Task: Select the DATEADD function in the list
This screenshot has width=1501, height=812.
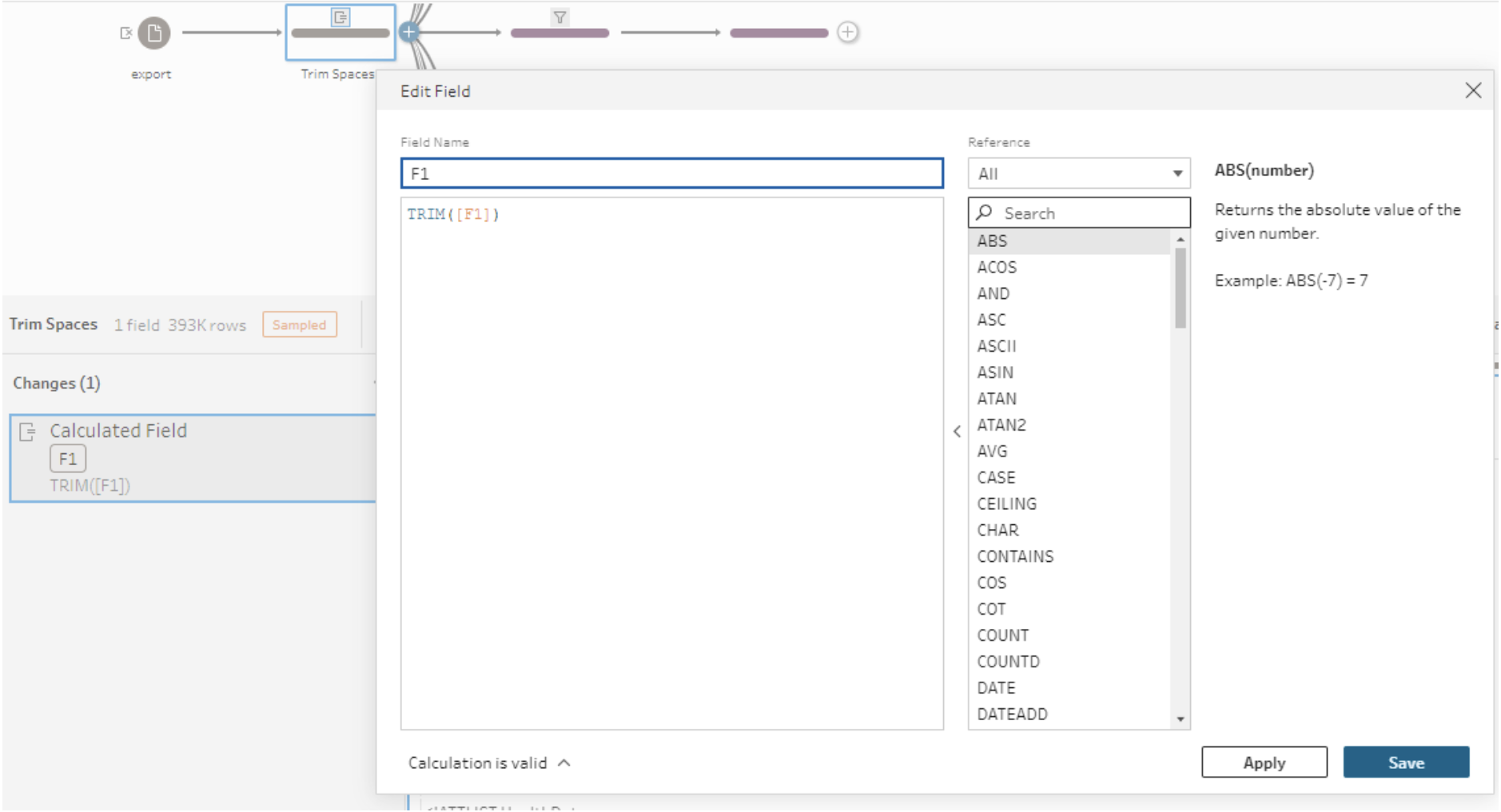Action: pos(1012,714)
